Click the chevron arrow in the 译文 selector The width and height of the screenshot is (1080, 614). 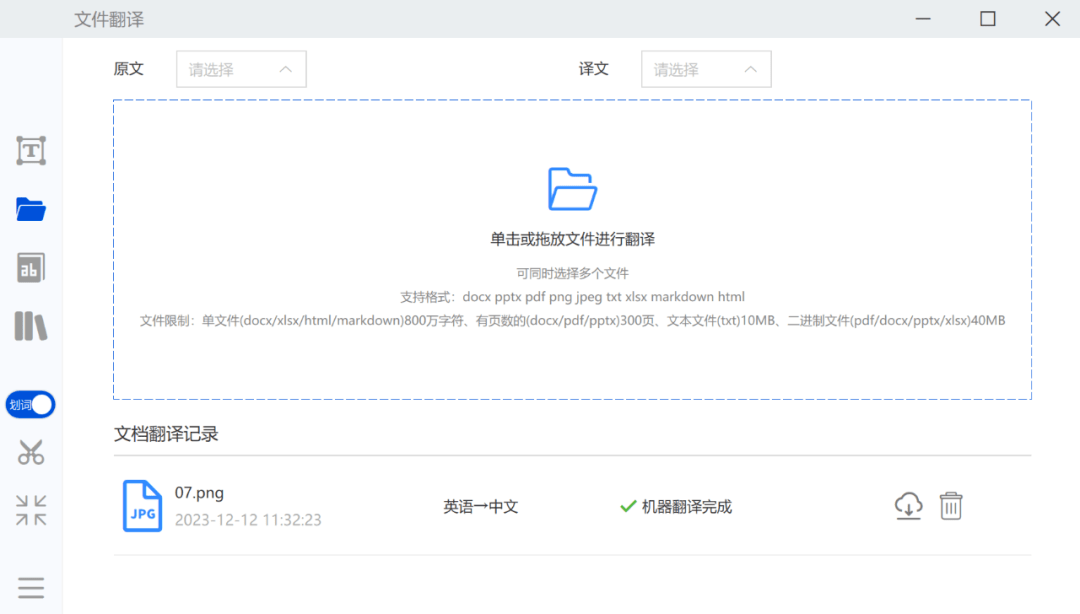coord(751,70)
